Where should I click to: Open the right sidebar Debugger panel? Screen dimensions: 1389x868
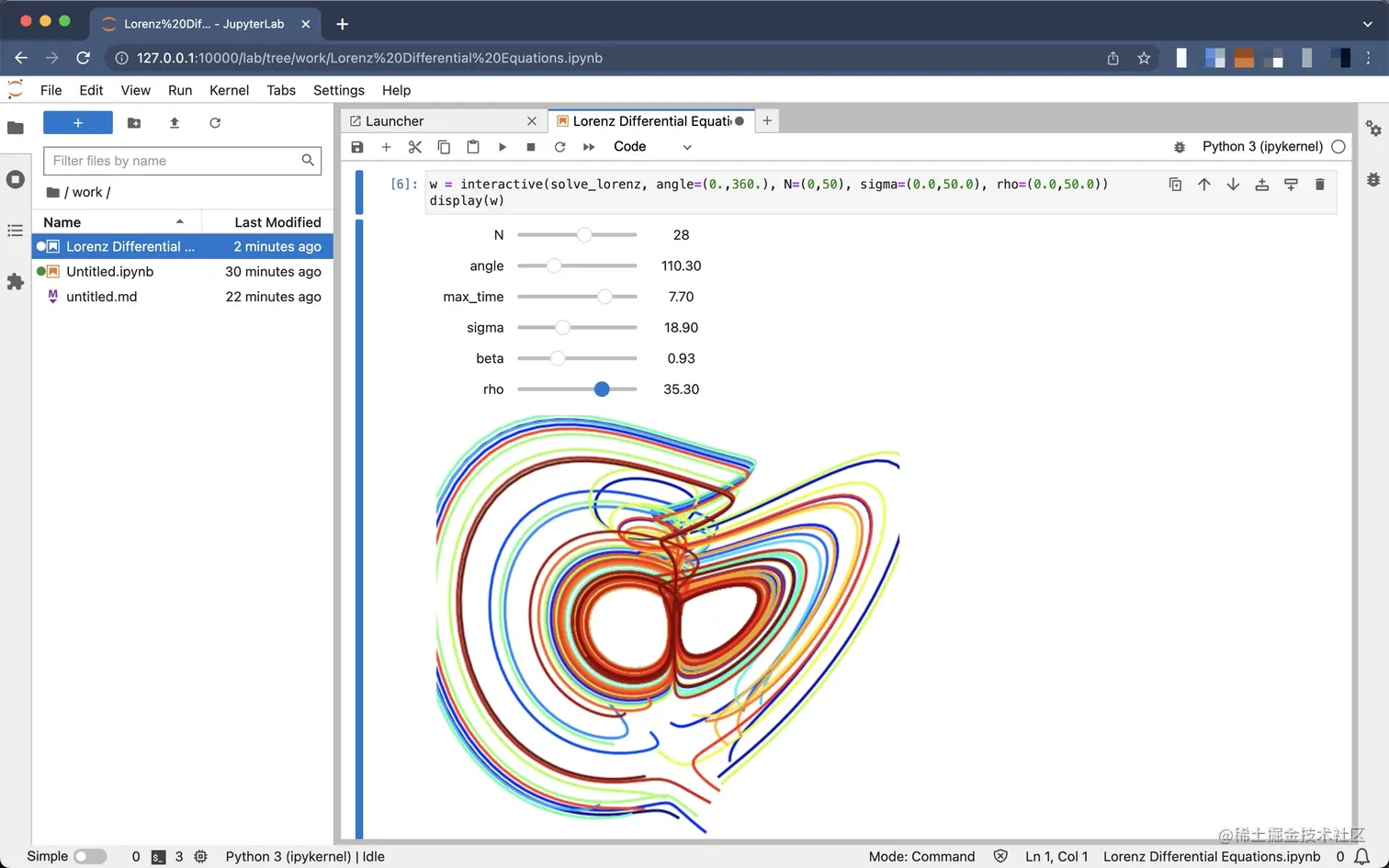click(x=1373, y=179)
